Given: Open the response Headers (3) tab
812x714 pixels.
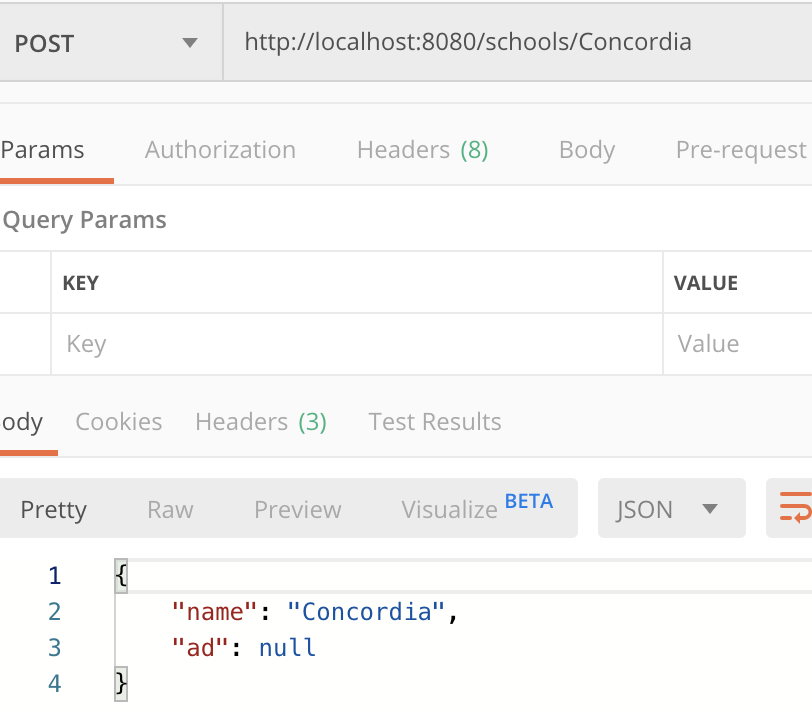Looking at the screenshot, I should click(x=261, y=422).
